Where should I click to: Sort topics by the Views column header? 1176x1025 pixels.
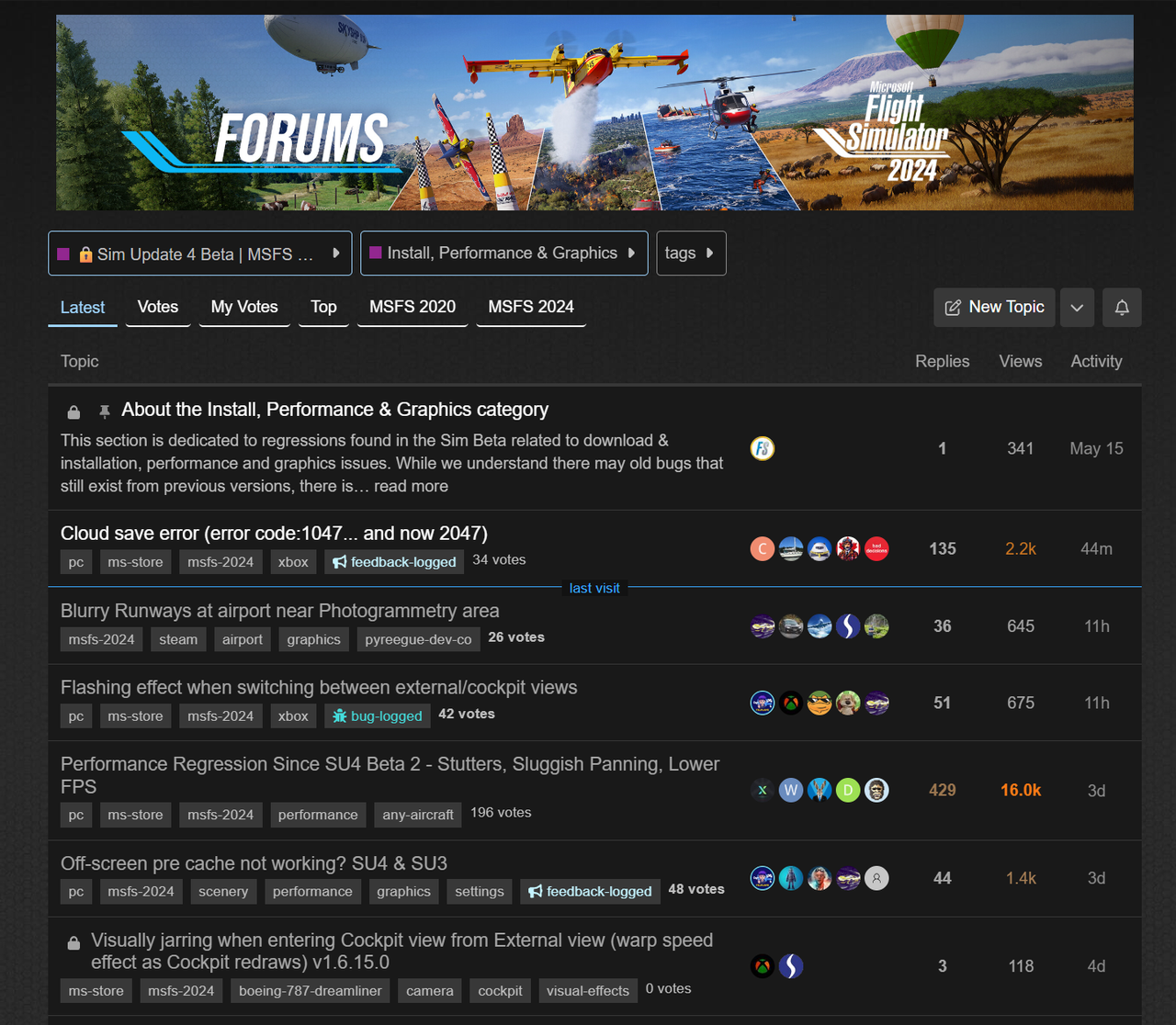pos(1021,362)
